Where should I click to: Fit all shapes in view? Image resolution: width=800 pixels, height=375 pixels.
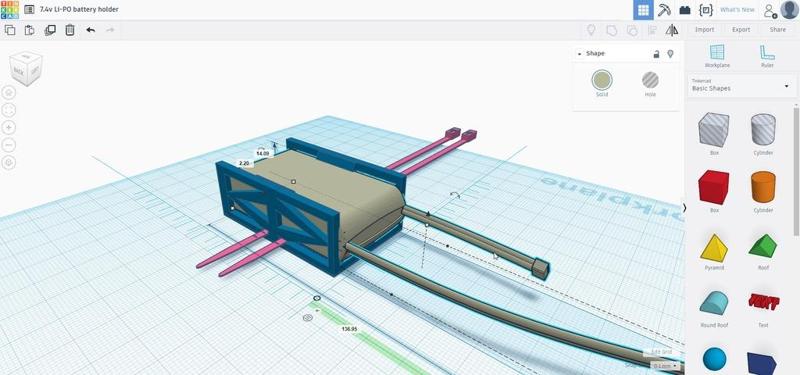(9, 110)
